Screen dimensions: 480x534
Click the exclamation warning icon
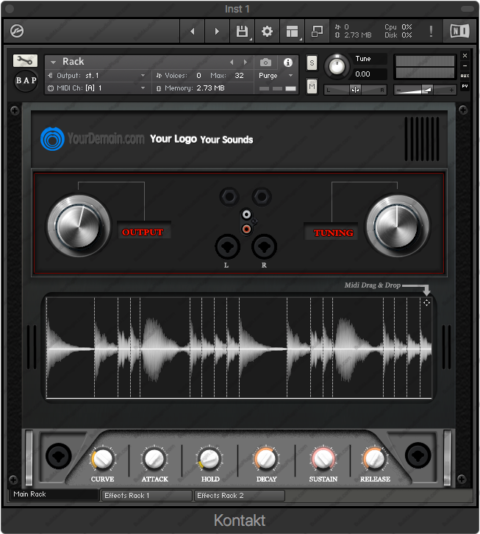coord(431,31)
